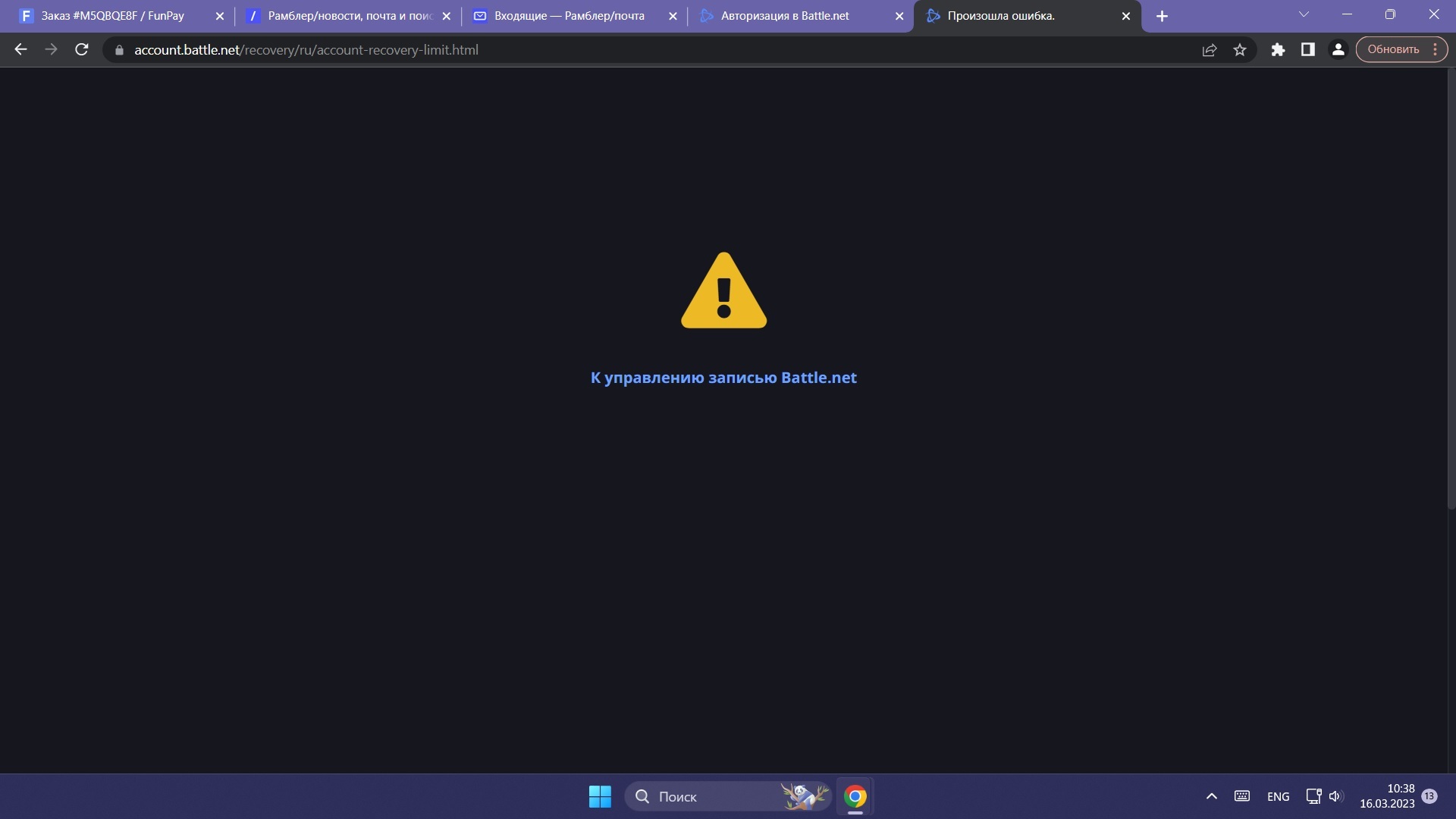
Task: Toggle the browser side panel
Action: (x=1307, y=50)
